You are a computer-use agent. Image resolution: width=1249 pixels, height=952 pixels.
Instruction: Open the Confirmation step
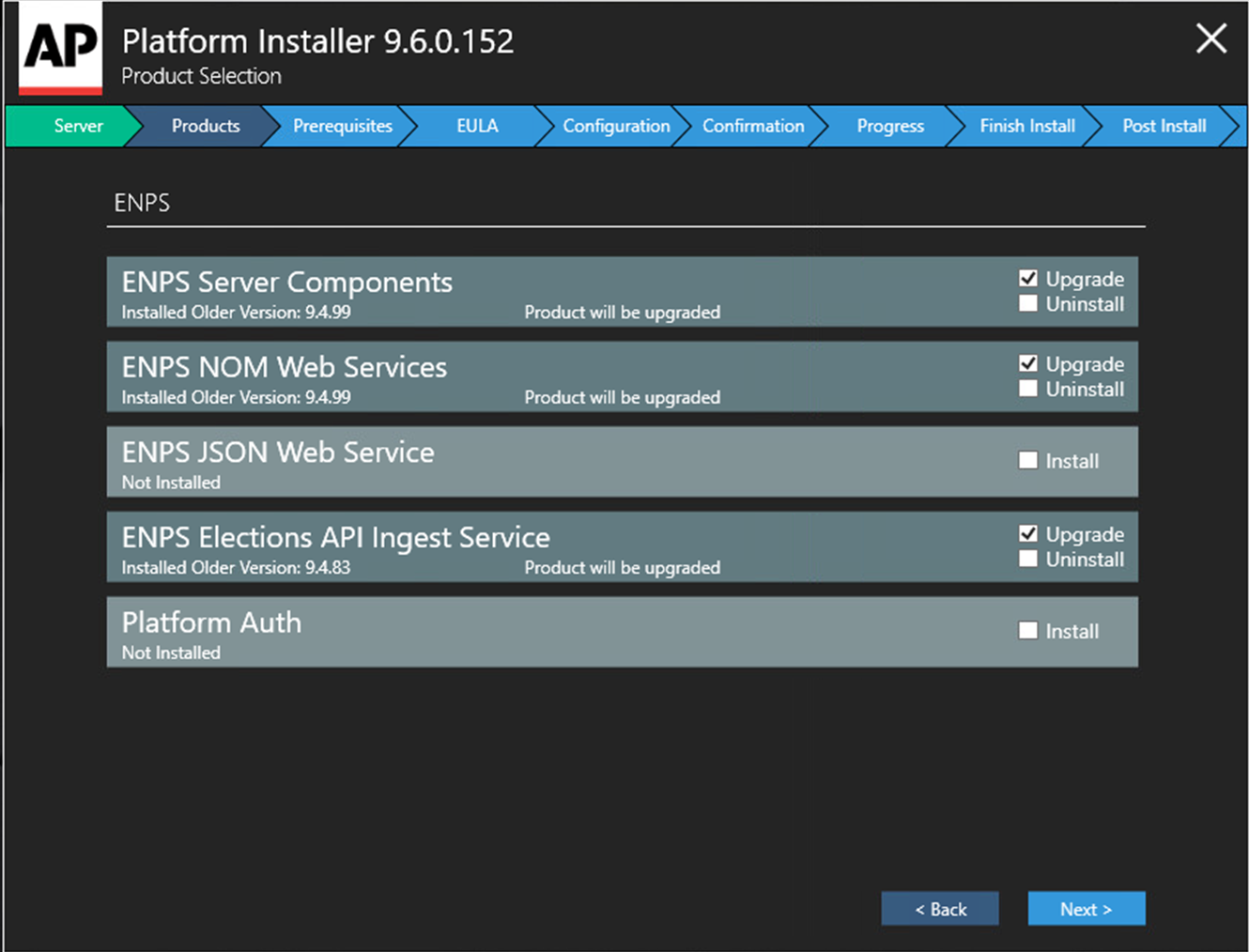[753, 126]
